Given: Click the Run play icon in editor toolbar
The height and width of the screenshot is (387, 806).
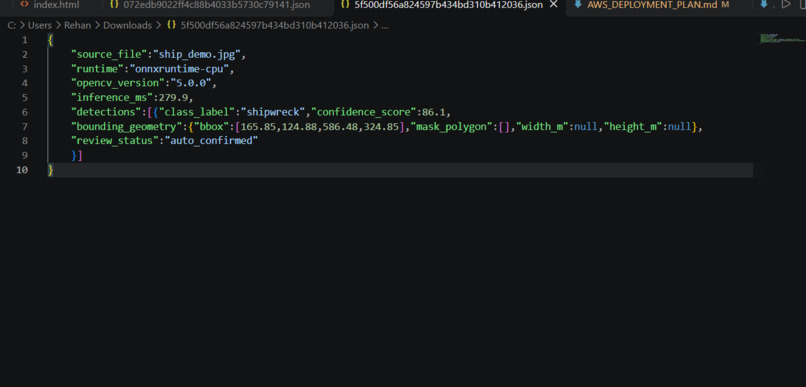Looking at the screenshot, I should [x=786, y=5].
